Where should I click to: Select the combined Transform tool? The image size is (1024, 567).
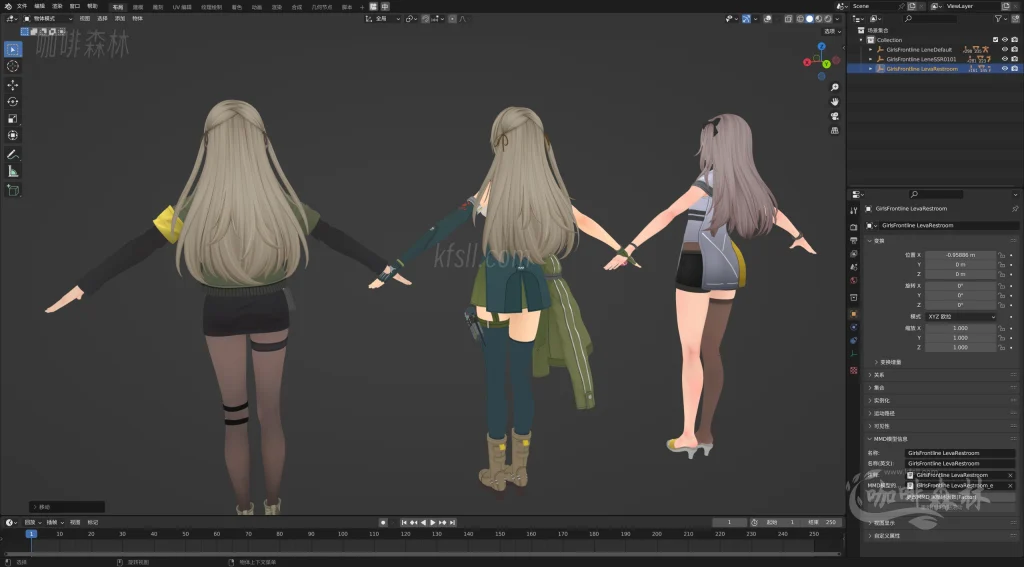click(x=12, y=135)
